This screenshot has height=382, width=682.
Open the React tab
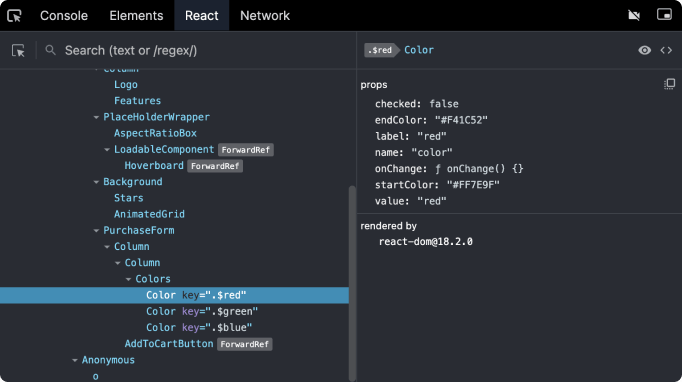[x=201, y=16]
